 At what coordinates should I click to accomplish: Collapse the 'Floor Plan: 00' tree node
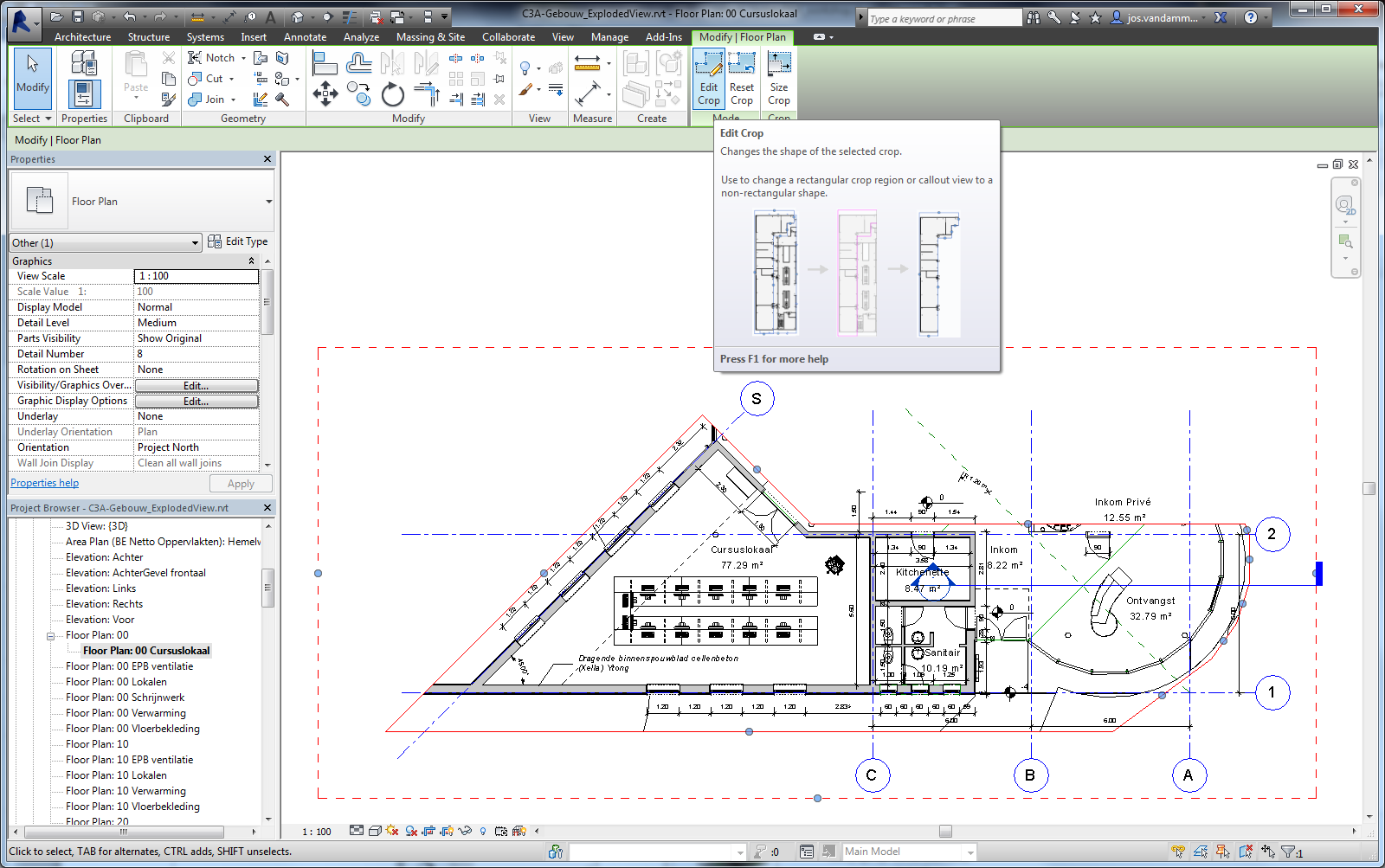click(x=50, y=636)
